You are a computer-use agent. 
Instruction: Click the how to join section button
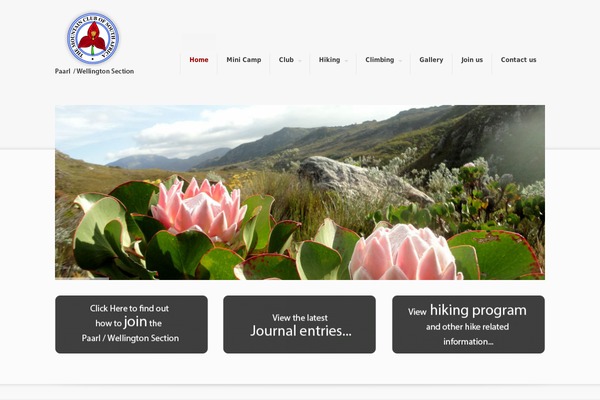coord(131,324)
